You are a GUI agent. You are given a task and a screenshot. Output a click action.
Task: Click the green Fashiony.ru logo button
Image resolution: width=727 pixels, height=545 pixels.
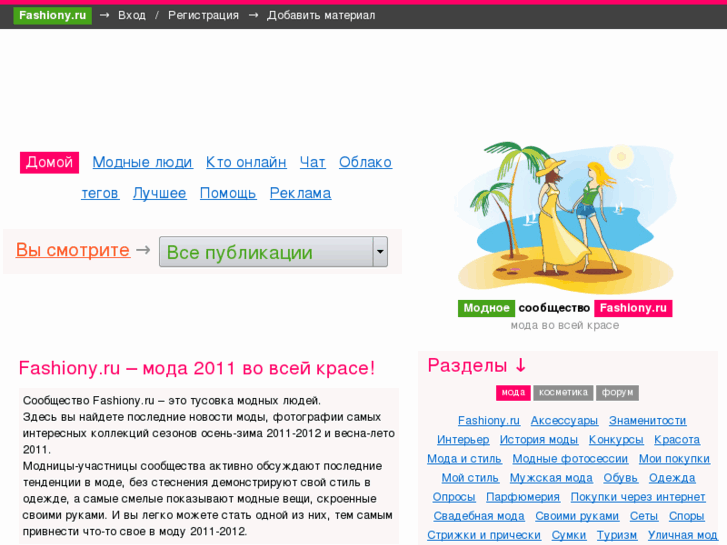click(x=52, y=15)
